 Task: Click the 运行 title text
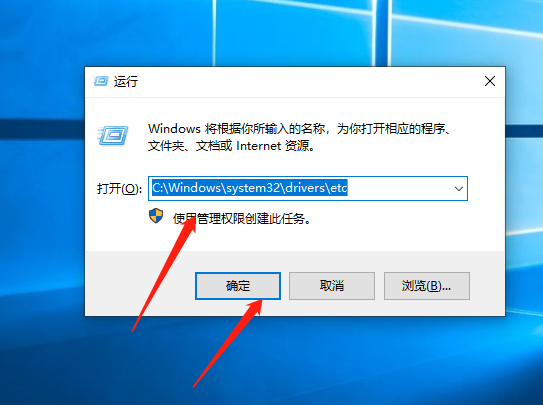pyautogui.click(x=126, y=82)
